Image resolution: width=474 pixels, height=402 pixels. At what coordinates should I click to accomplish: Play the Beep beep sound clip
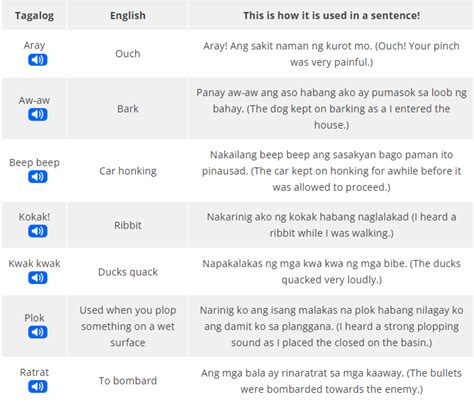click(x=38, y=177)
